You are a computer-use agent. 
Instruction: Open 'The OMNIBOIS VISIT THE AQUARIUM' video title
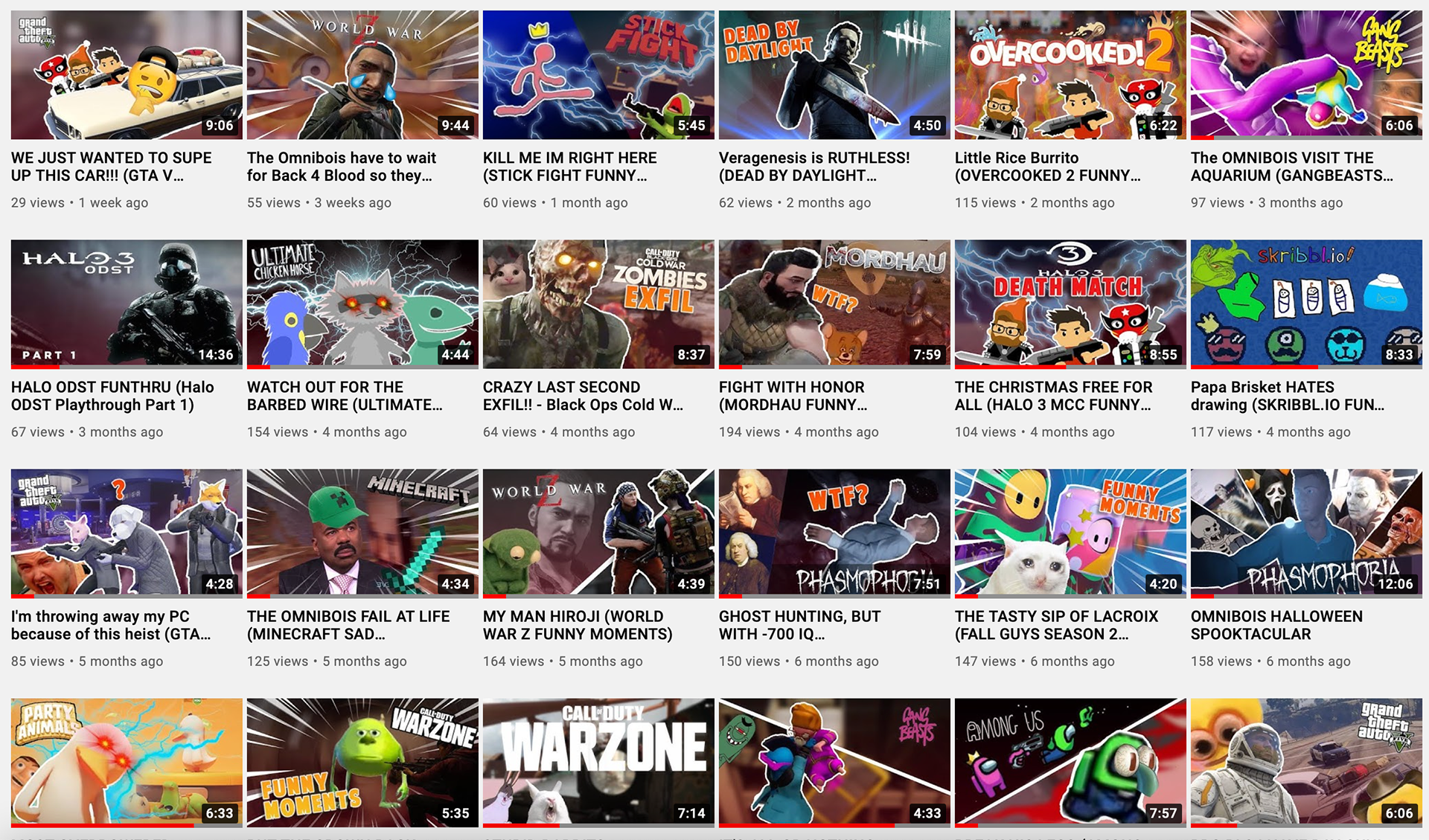click(1292, 167)
